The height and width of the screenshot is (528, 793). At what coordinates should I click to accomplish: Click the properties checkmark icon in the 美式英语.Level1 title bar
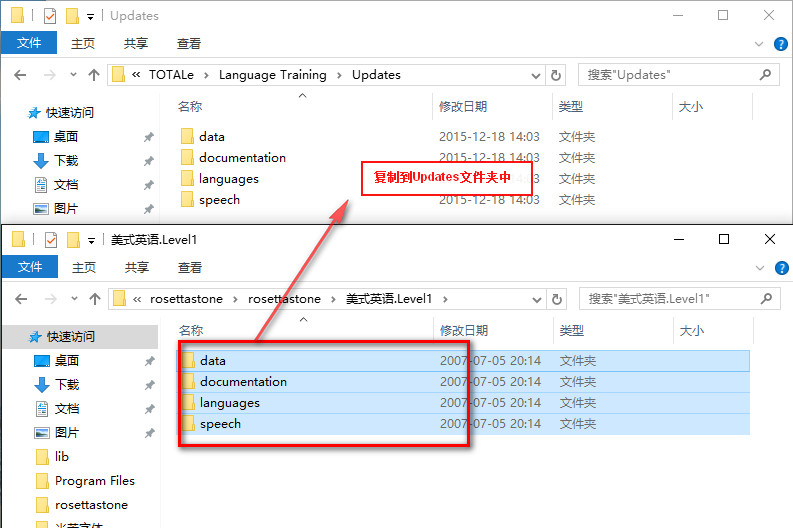[x=51, y=240]
